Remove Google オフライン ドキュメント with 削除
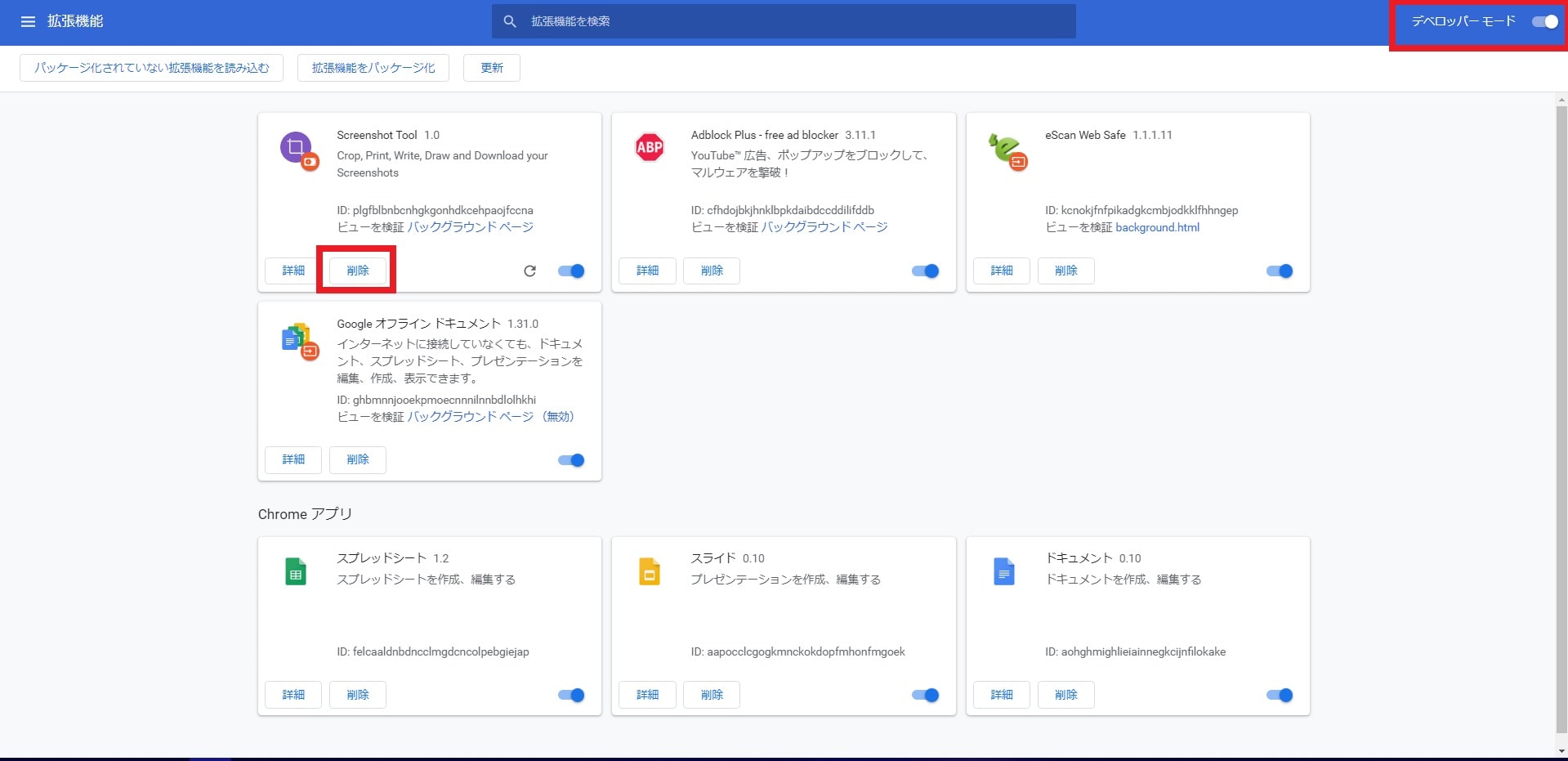Viewport: 1568px width, 761px height. [358, 459]
